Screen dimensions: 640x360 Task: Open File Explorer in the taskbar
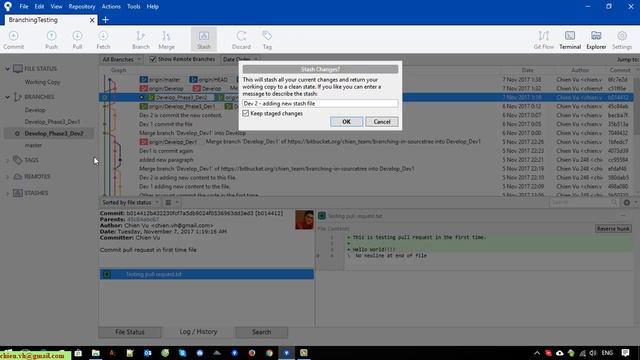point(96,353)
